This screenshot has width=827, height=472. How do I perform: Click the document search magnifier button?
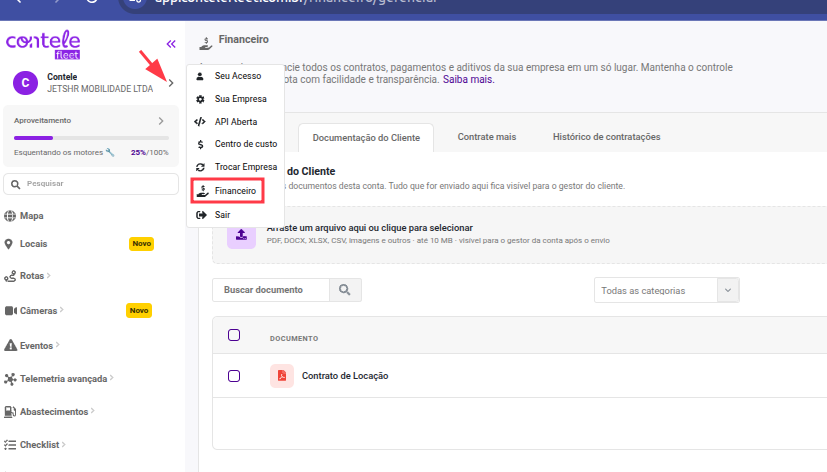(x=345, y=290)
